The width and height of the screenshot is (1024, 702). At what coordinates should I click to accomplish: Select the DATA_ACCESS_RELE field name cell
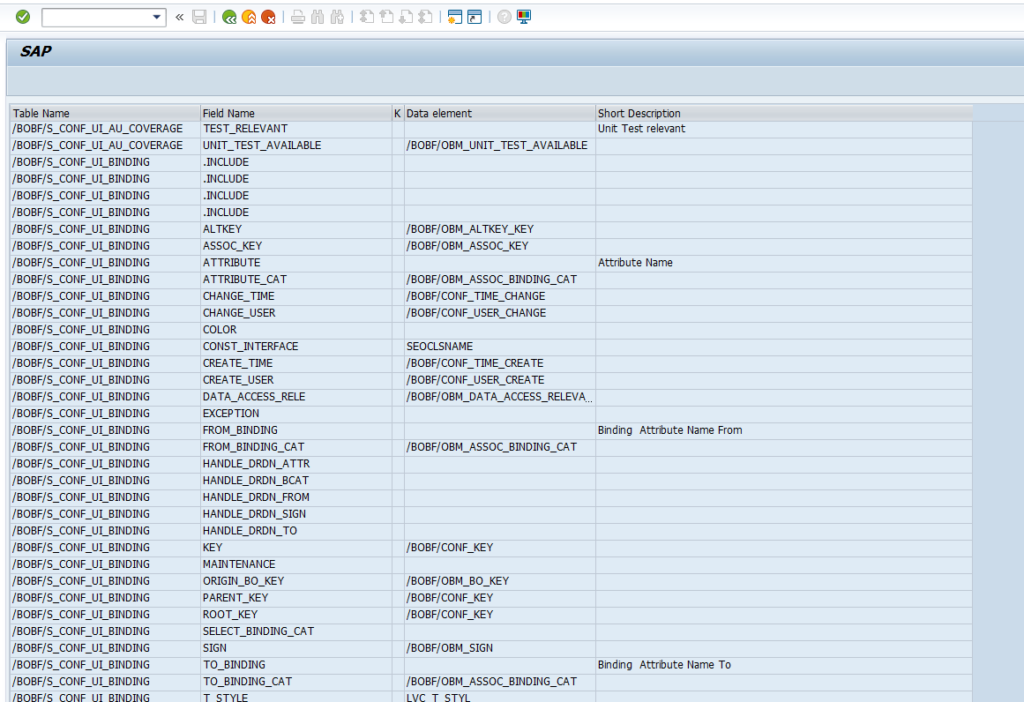(x=296, y=397)
